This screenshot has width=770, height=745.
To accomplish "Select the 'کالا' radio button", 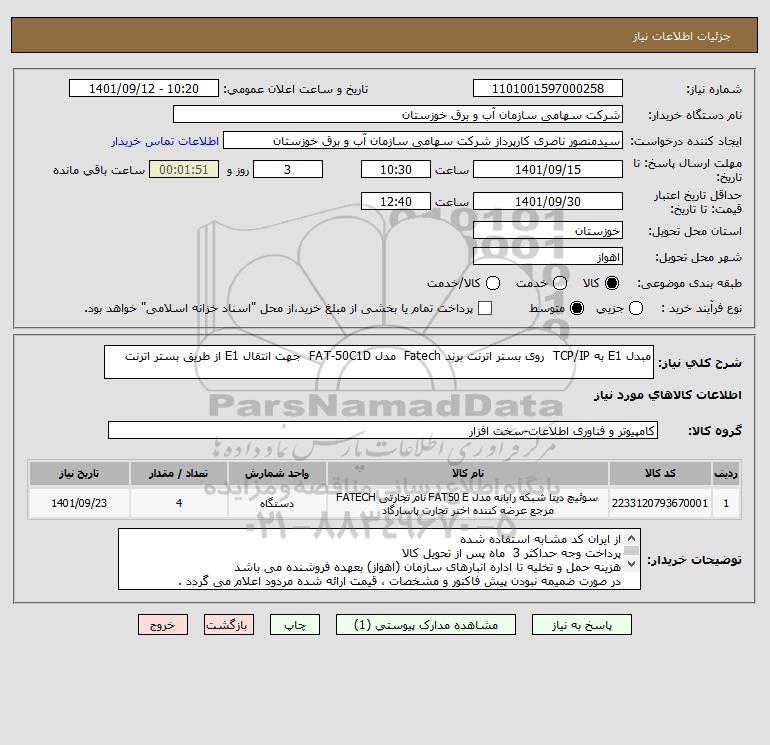I will 612,283.
